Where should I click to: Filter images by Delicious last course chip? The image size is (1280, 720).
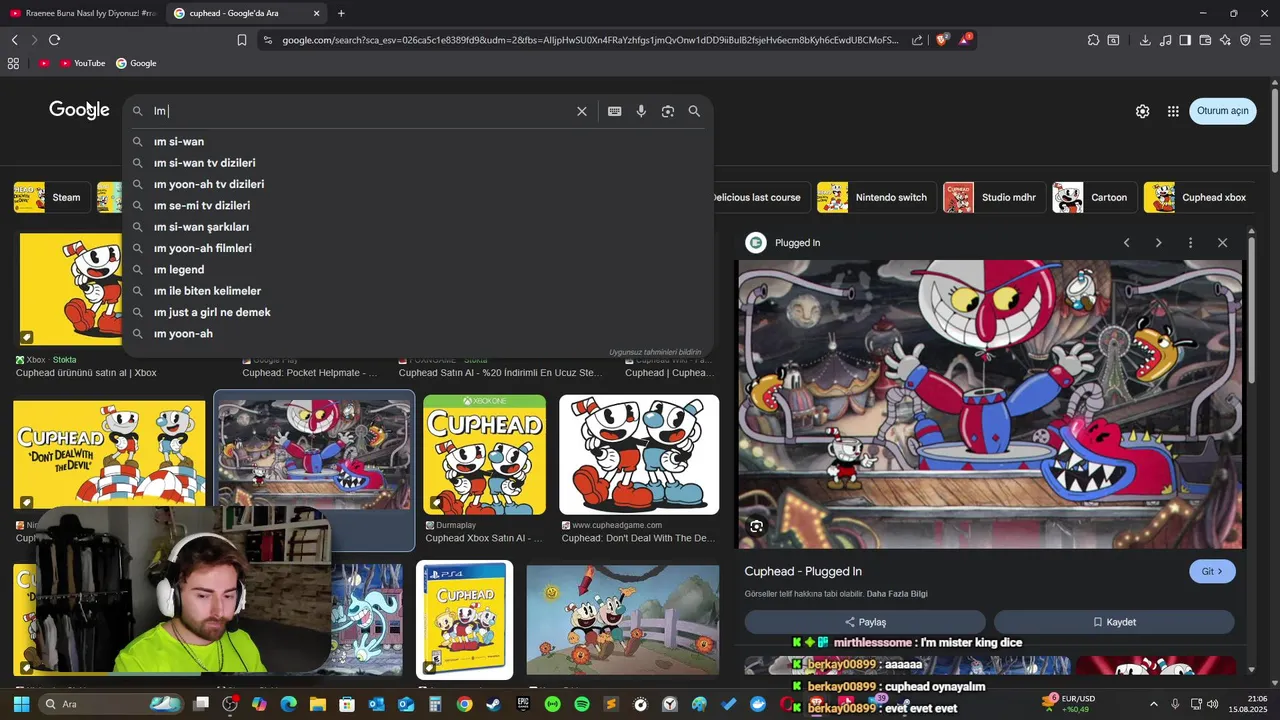coord(757,197)
